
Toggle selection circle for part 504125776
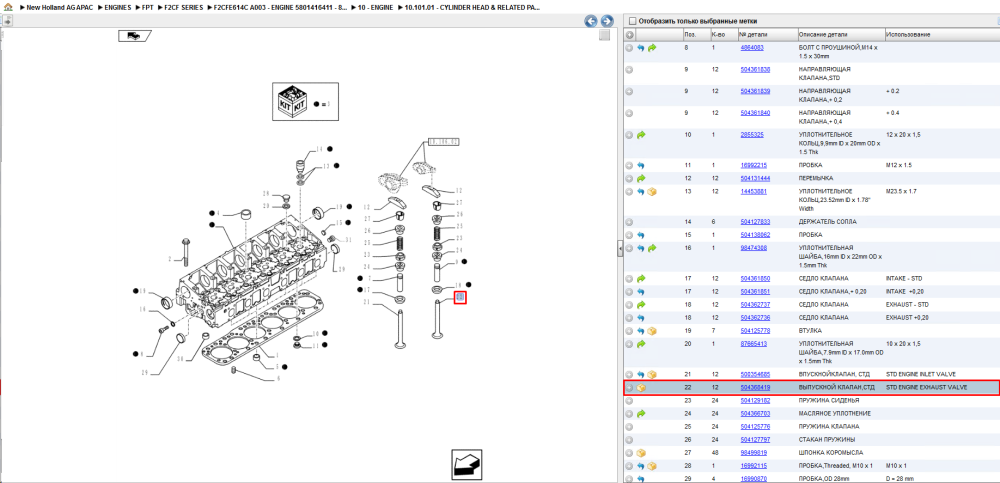[x=629, y=426]
